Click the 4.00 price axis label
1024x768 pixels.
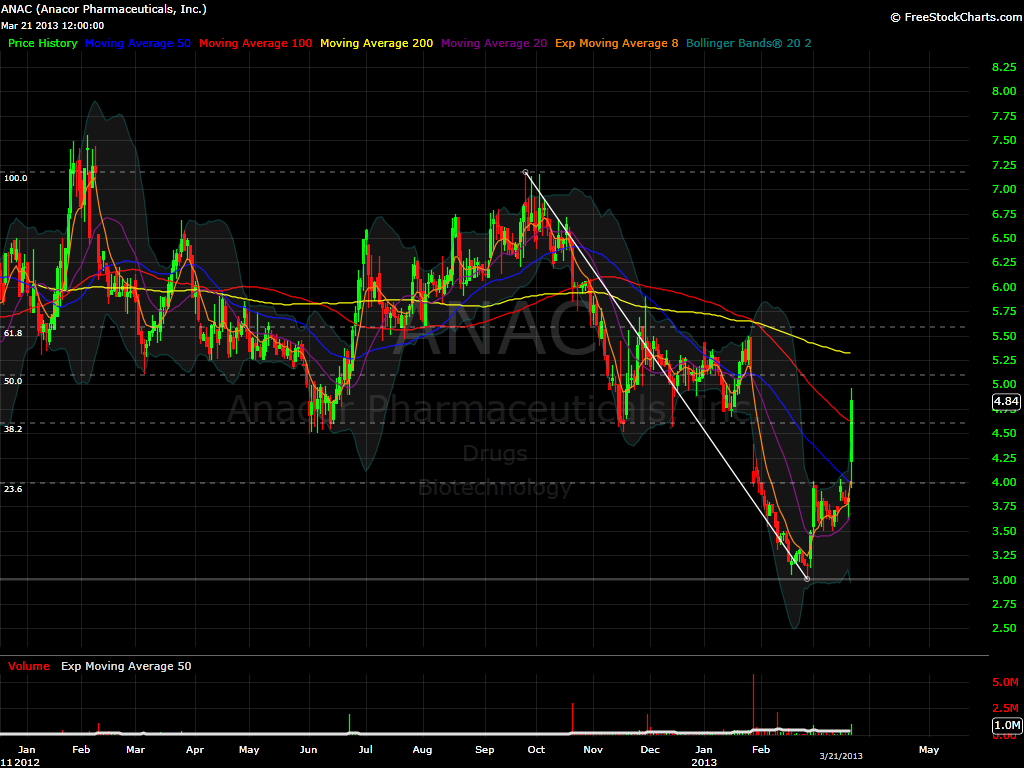pos(1004,483)
